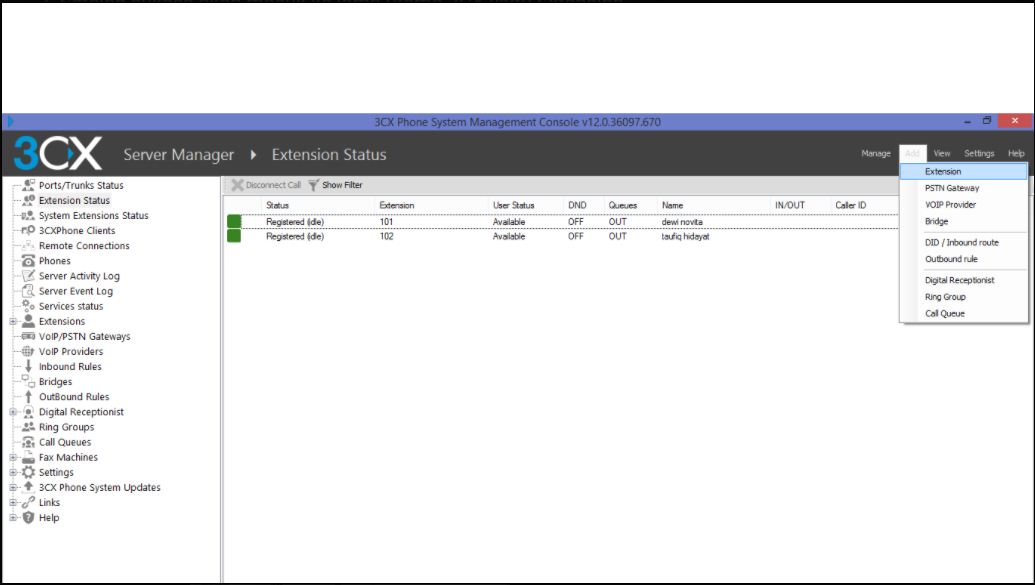Click the green status square for extension 102
The image size is (1035, 585).
pyautogui.click(x=234, y=236)
